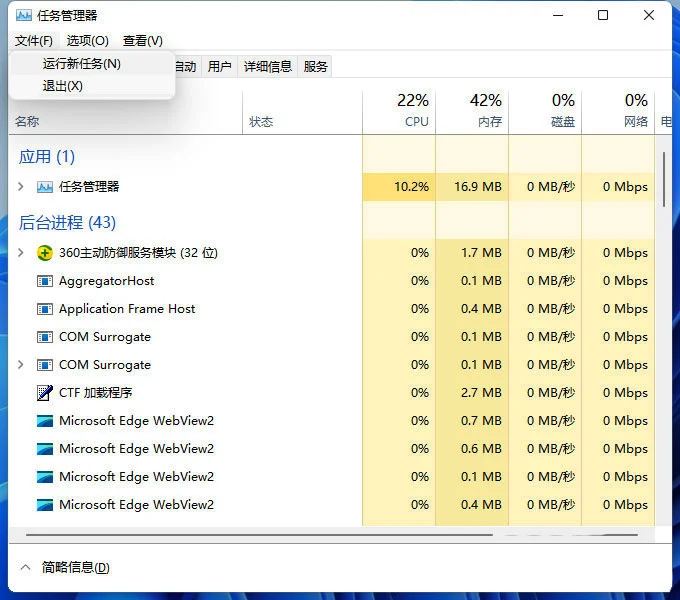The height and width of the screenshot is (600, 680).
Task: Close the Task Manager window
Action: [x=649, y=16]
